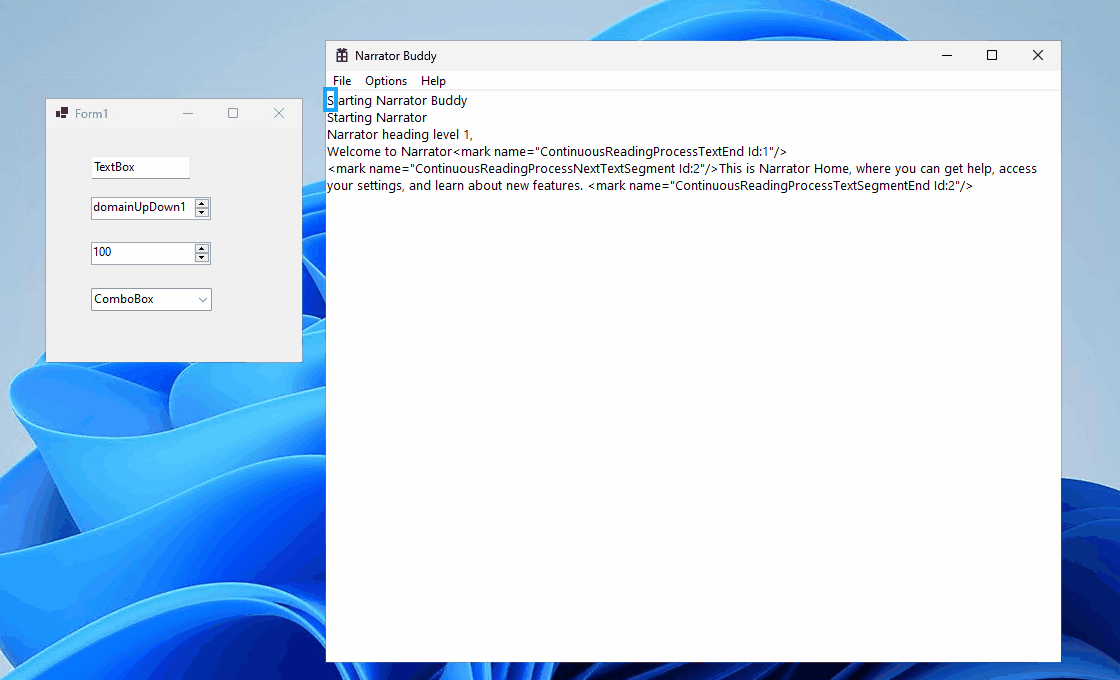Close the Form1 window
This screenshot has width=1120, height=680.
pyautogui.click(x=279, y=114)
